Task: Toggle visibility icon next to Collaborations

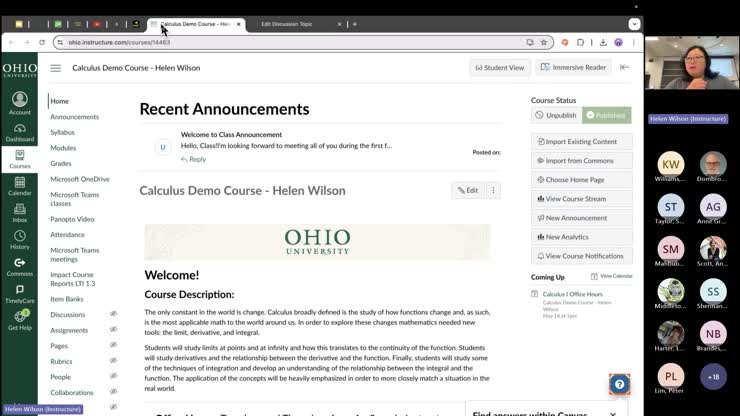Action: (x=113, y=392)
